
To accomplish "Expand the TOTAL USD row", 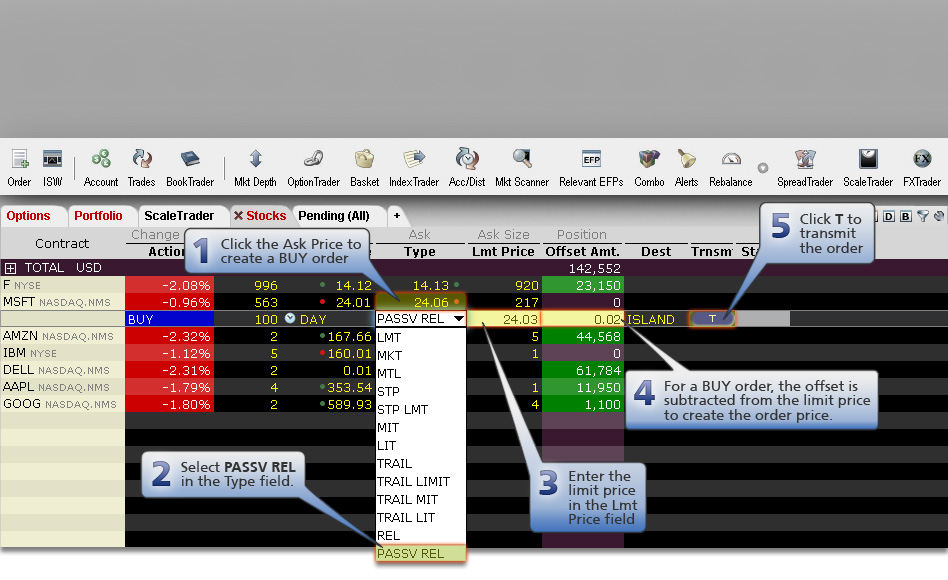I will click(x=10, y=268).
